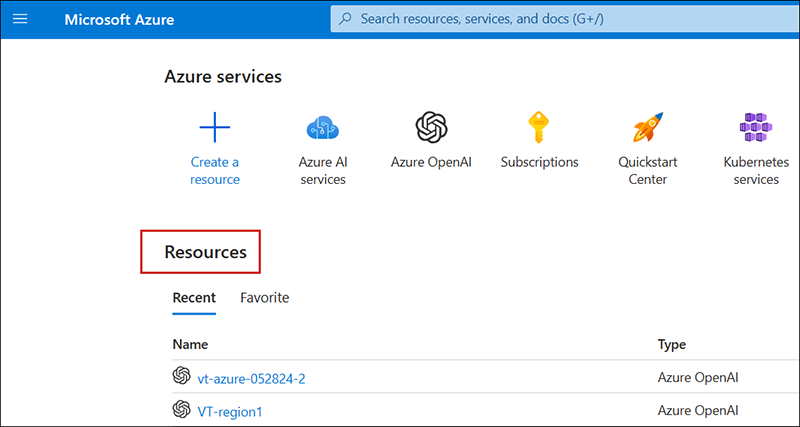
Task: Click the Name column header
Action: tap(190, 344)
